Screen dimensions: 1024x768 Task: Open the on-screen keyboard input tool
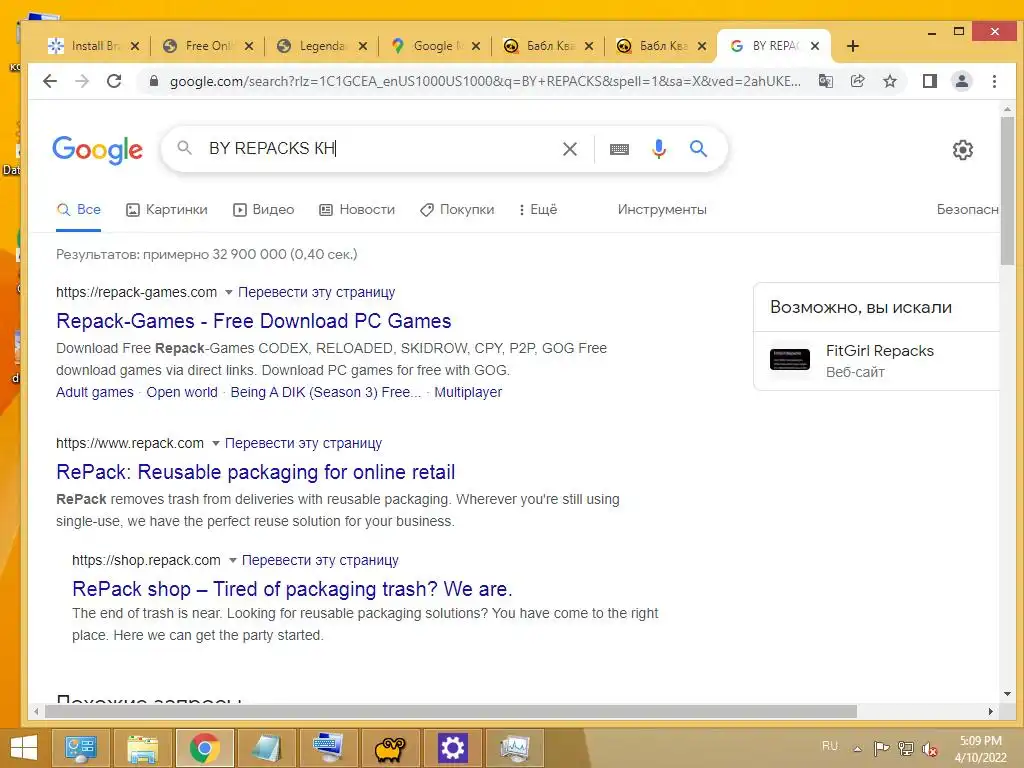tap(619, 150)
